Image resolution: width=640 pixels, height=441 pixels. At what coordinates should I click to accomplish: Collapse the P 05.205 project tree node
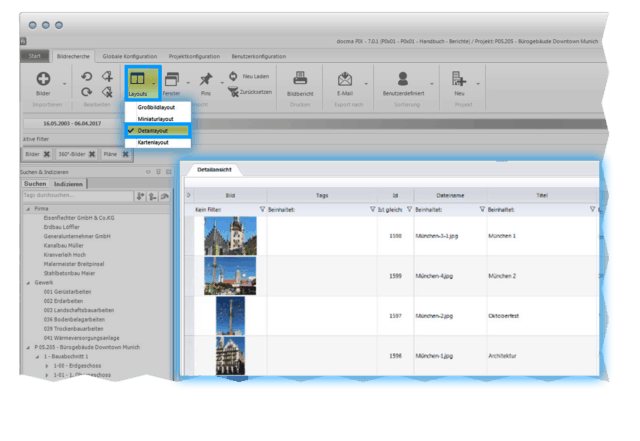[x=28, y=347]
